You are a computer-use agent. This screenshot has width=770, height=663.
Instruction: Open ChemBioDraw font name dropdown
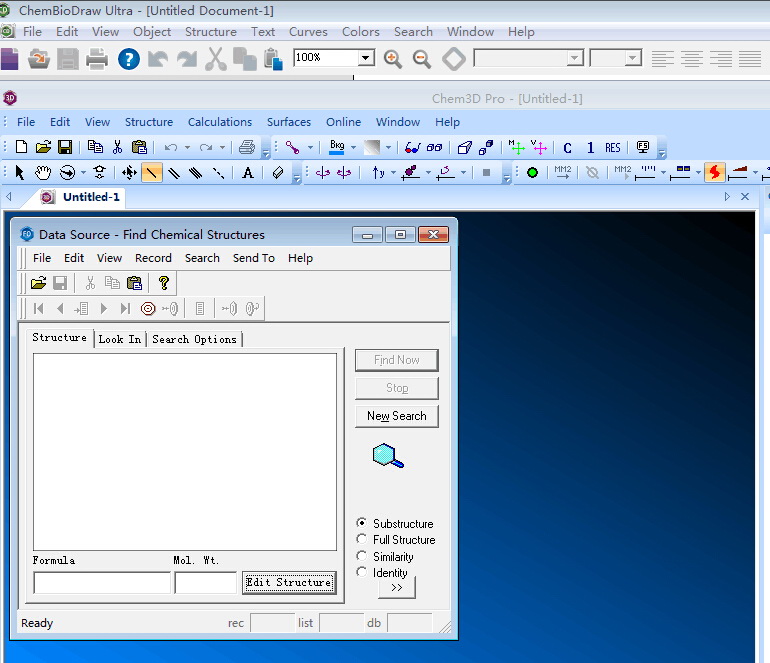pyautogui.click(x=575, y=58)
